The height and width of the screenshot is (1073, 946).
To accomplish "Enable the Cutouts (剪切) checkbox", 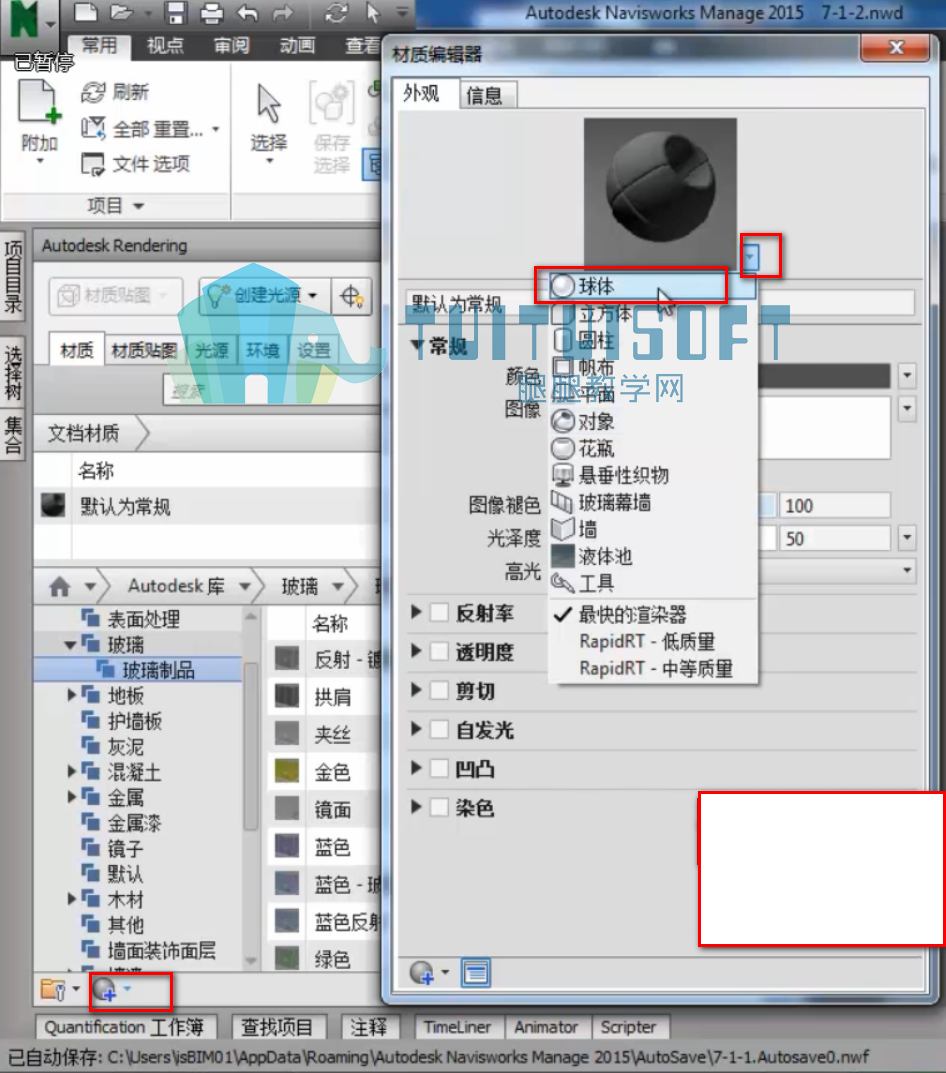I will [439, 690].
